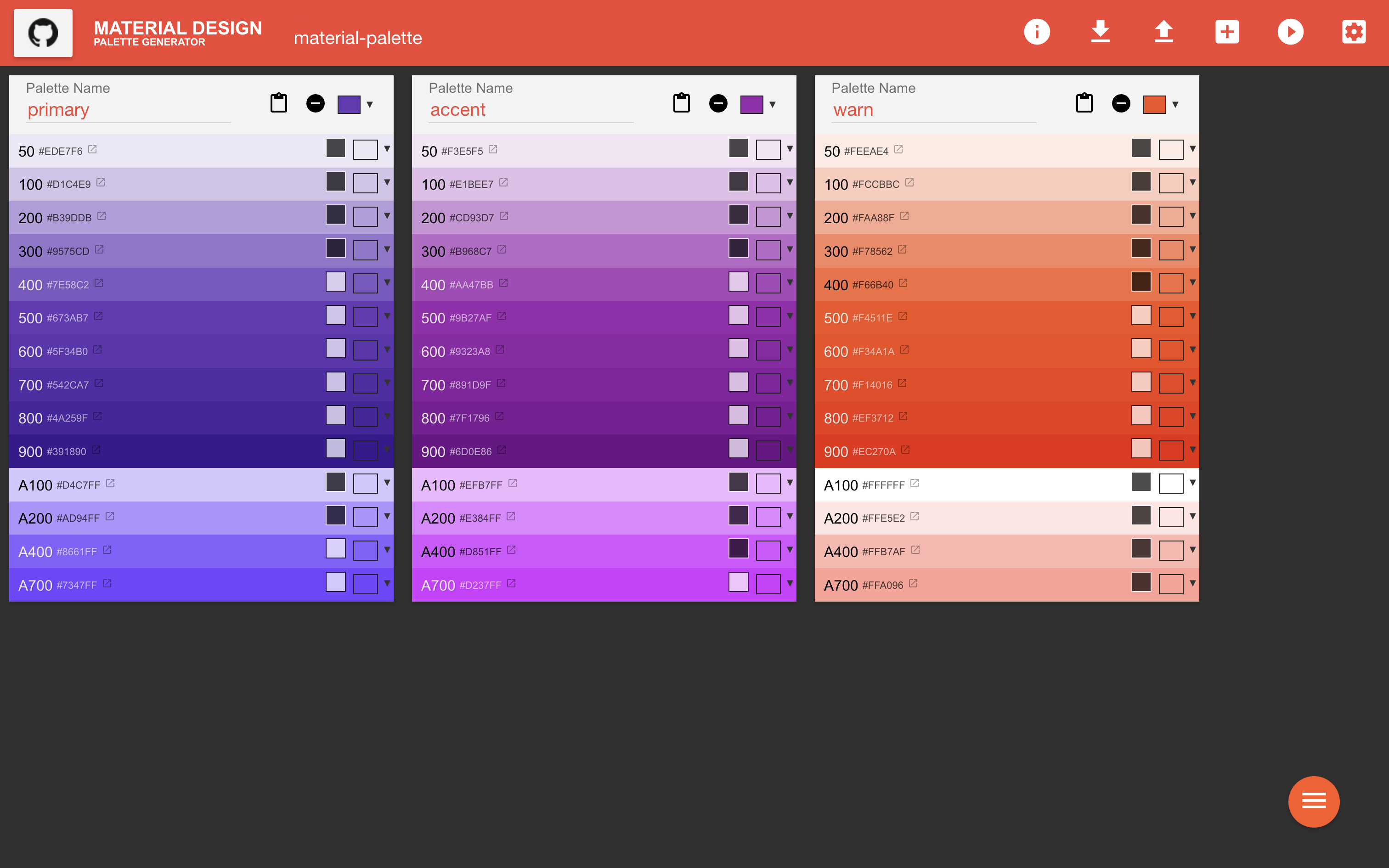1389x868 pixels.
Task: Open dropdown arrow on accent 300 row
Action: click(790, 249)
